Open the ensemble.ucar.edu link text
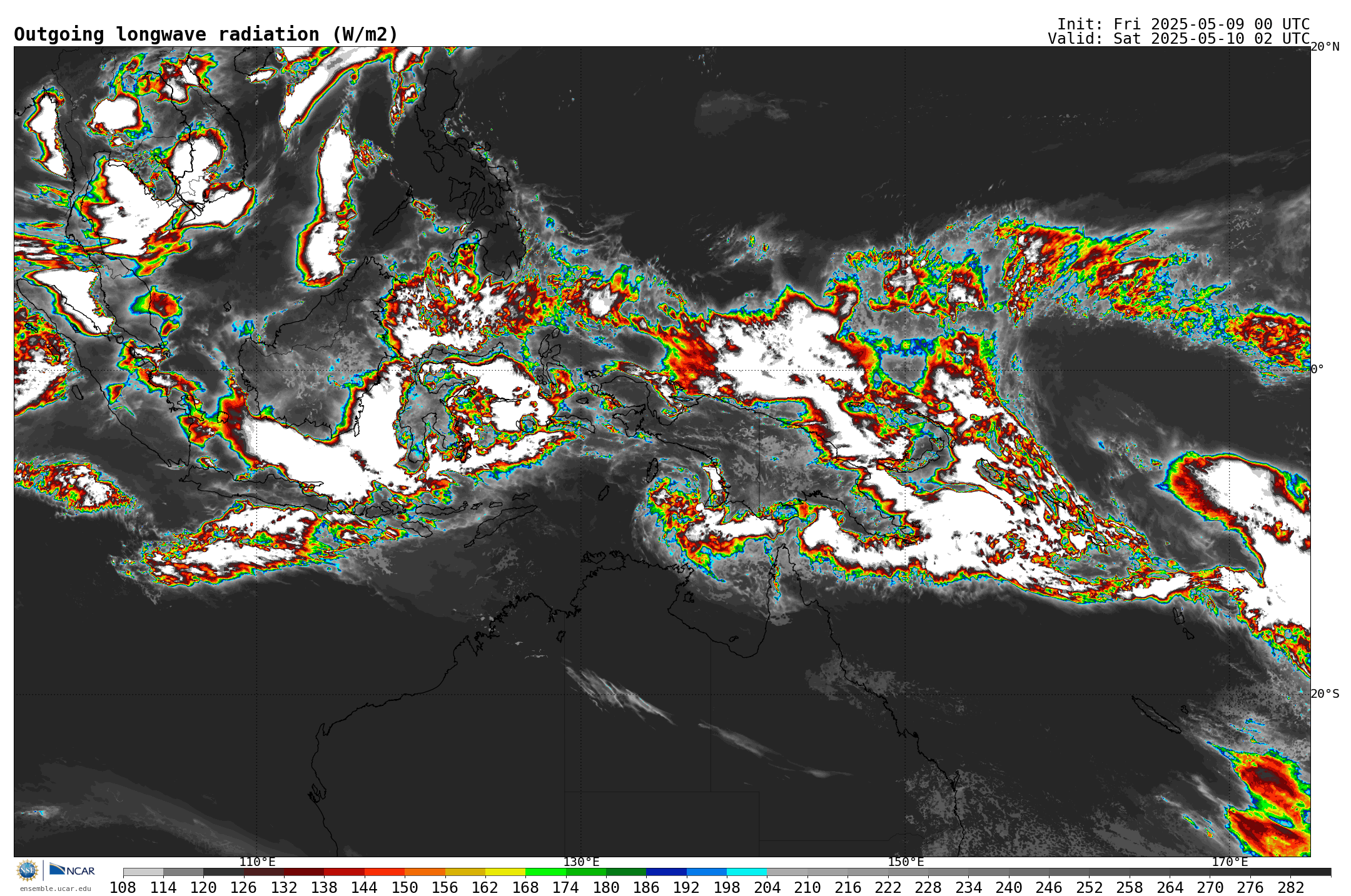The image size is (1351, 896). [x=55, y=888]
